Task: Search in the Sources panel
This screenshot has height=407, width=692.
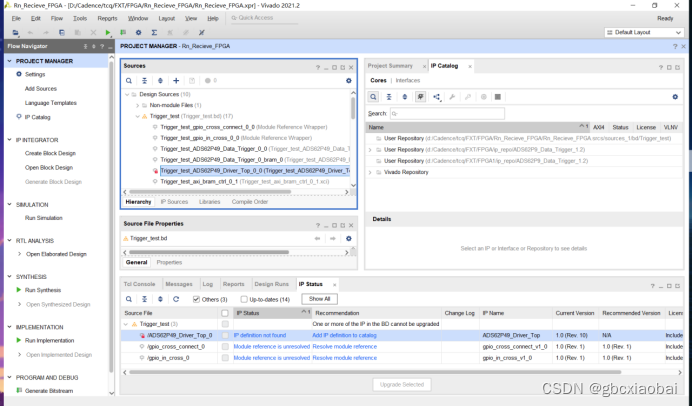Action: coord(129,81)
